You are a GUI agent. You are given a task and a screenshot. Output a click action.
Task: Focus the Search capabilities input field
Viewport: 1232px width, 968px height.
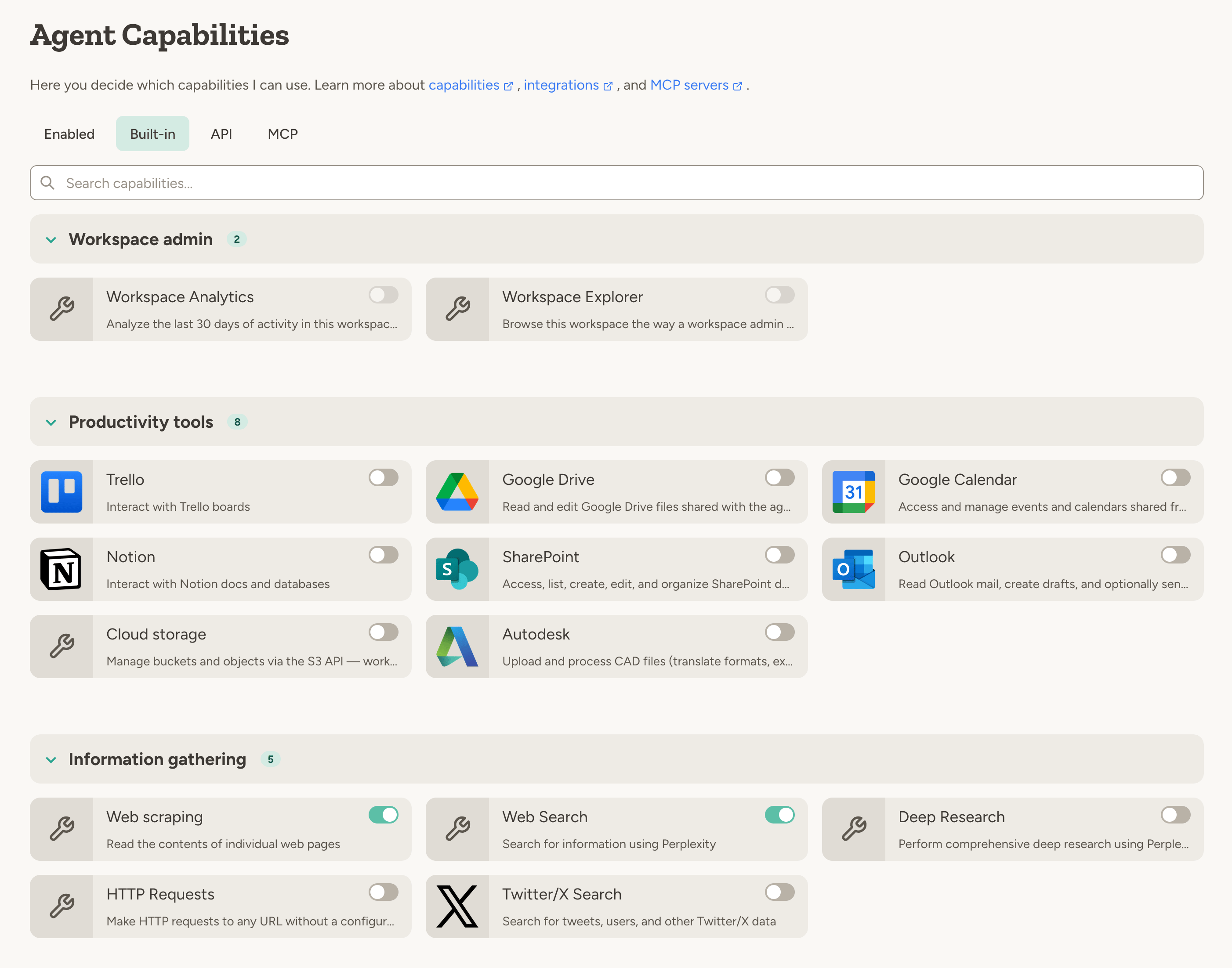[616, 183]
